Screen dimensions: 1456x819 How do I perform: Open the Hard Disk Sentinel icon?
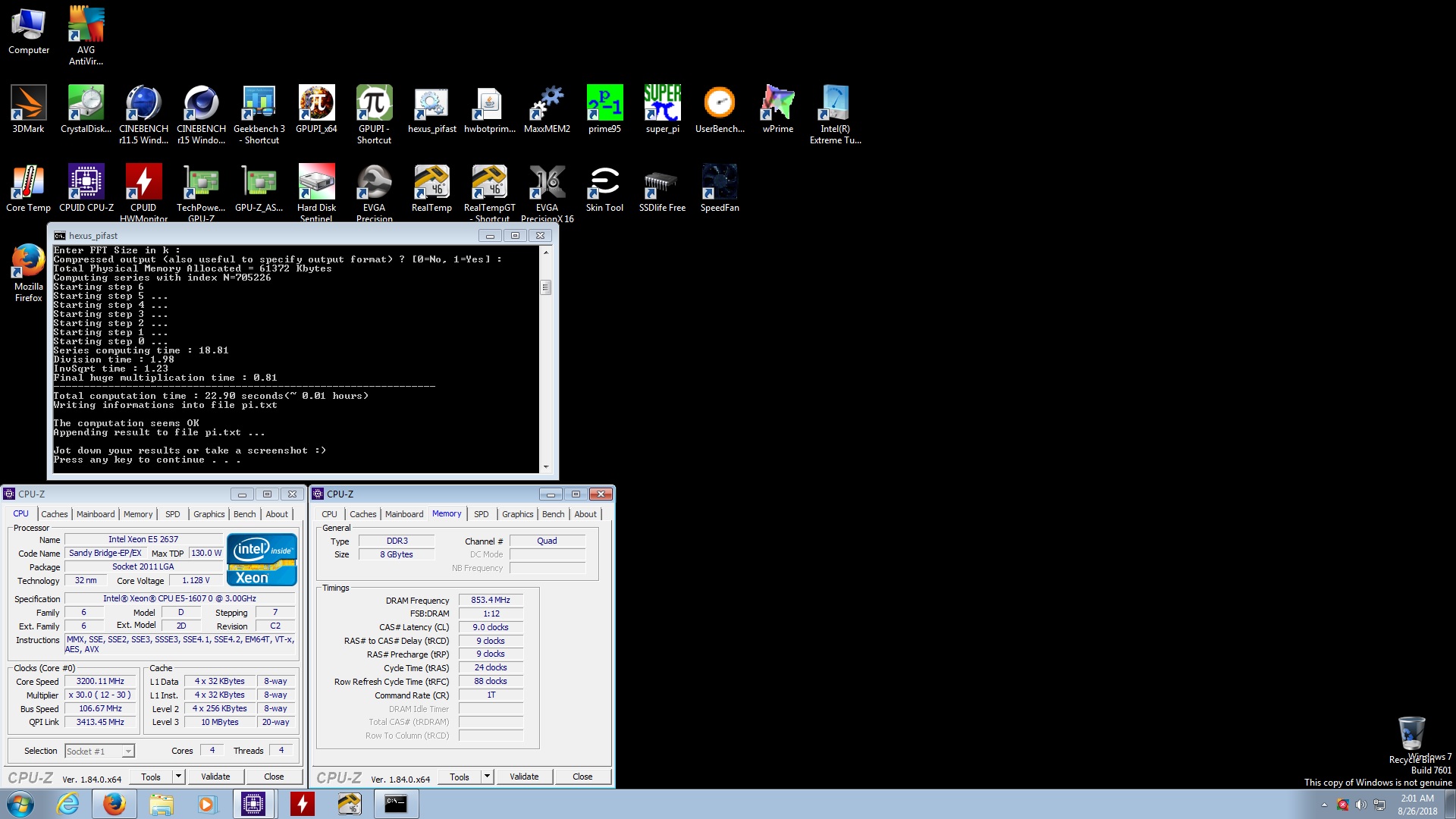(316, 193)
